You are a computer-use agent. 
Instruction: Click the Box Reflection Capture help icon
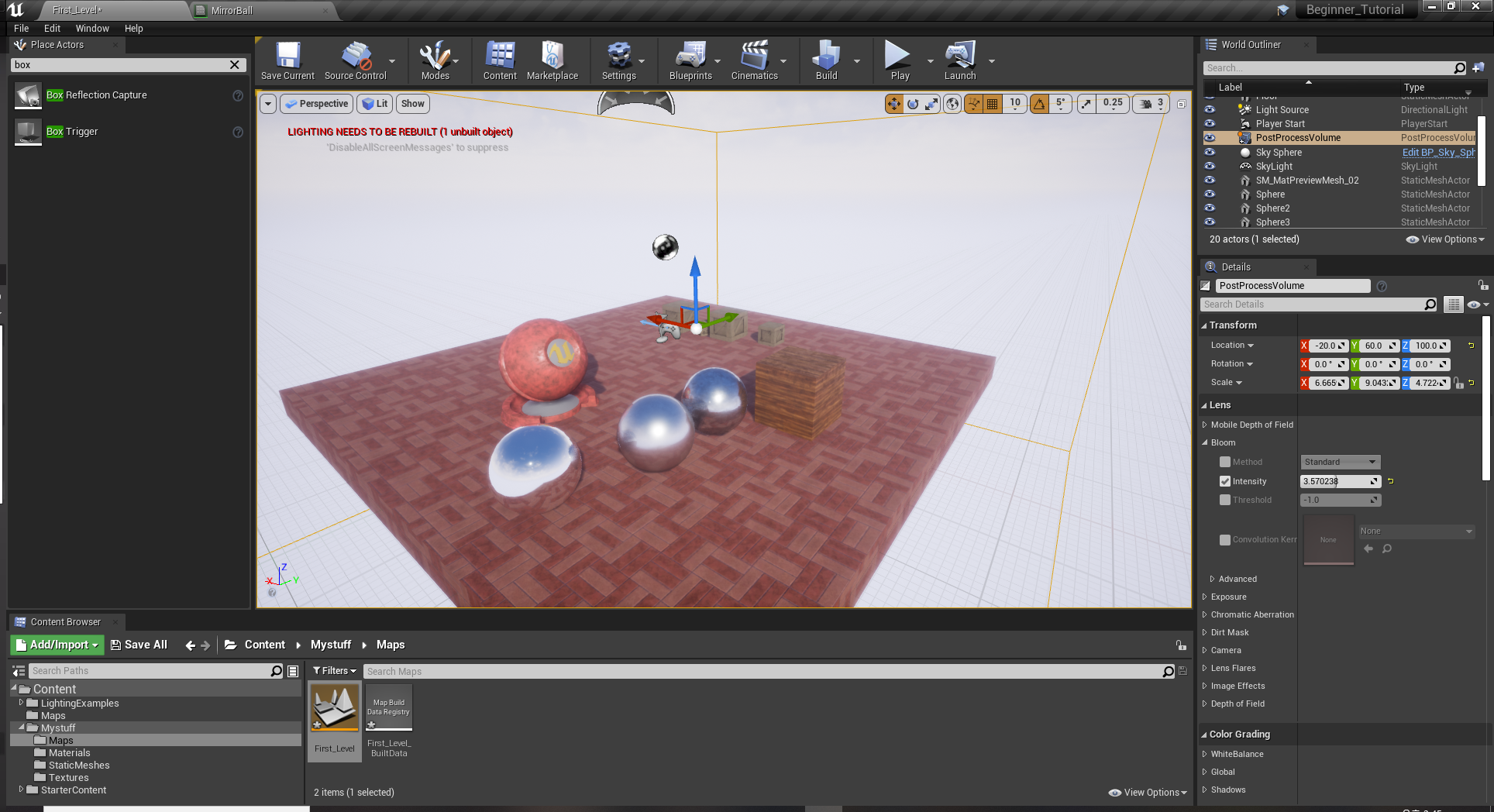(238, 95)
